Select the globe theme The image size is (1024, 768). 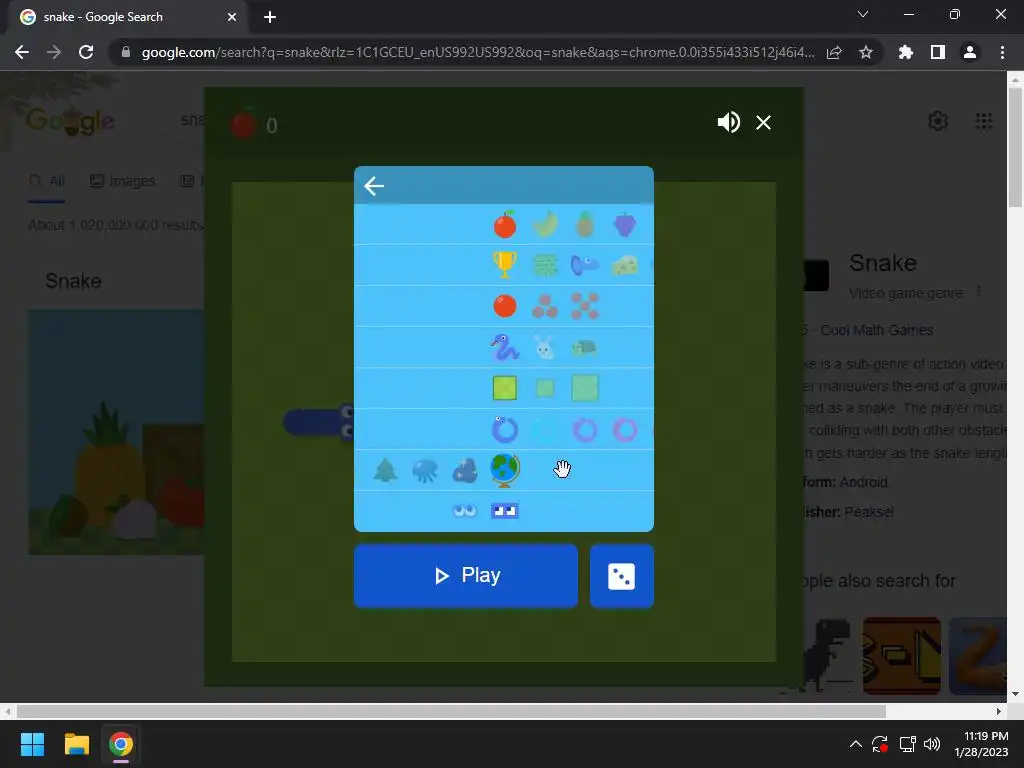click(505, 470)
